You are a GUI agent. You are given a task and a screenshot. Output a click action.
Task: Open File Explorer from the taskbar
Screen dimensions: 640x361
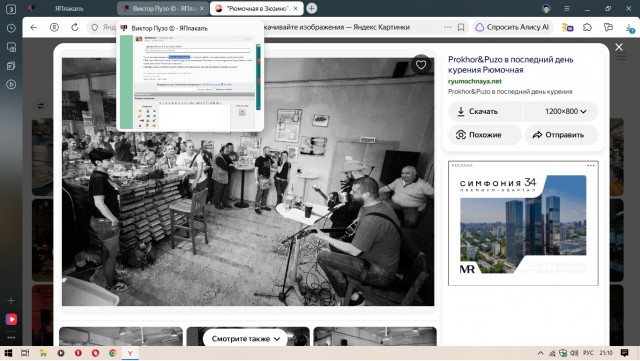[43, 353]
